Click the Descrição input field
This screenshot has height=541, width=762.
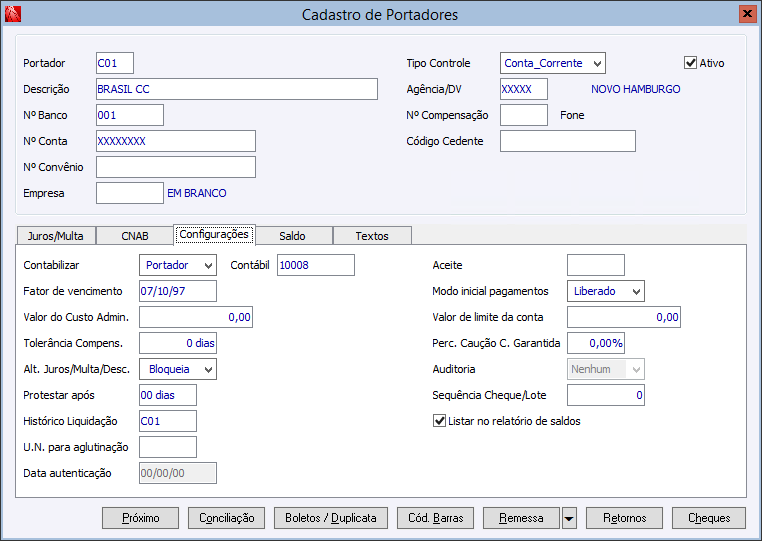(236, 89)
